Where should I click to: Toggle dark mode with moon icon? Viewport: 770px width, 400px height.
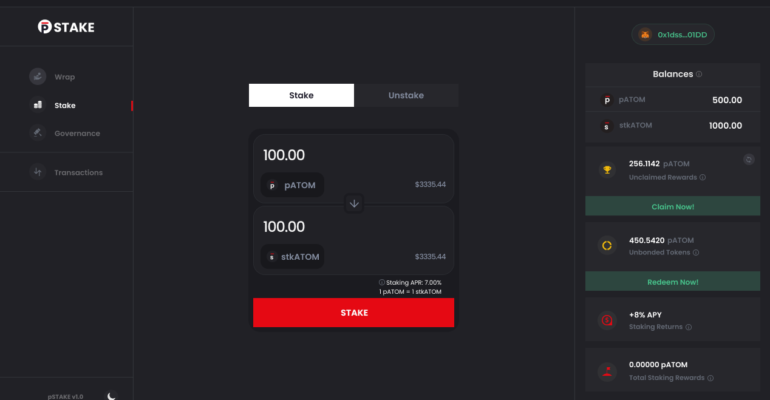(112, 395)
